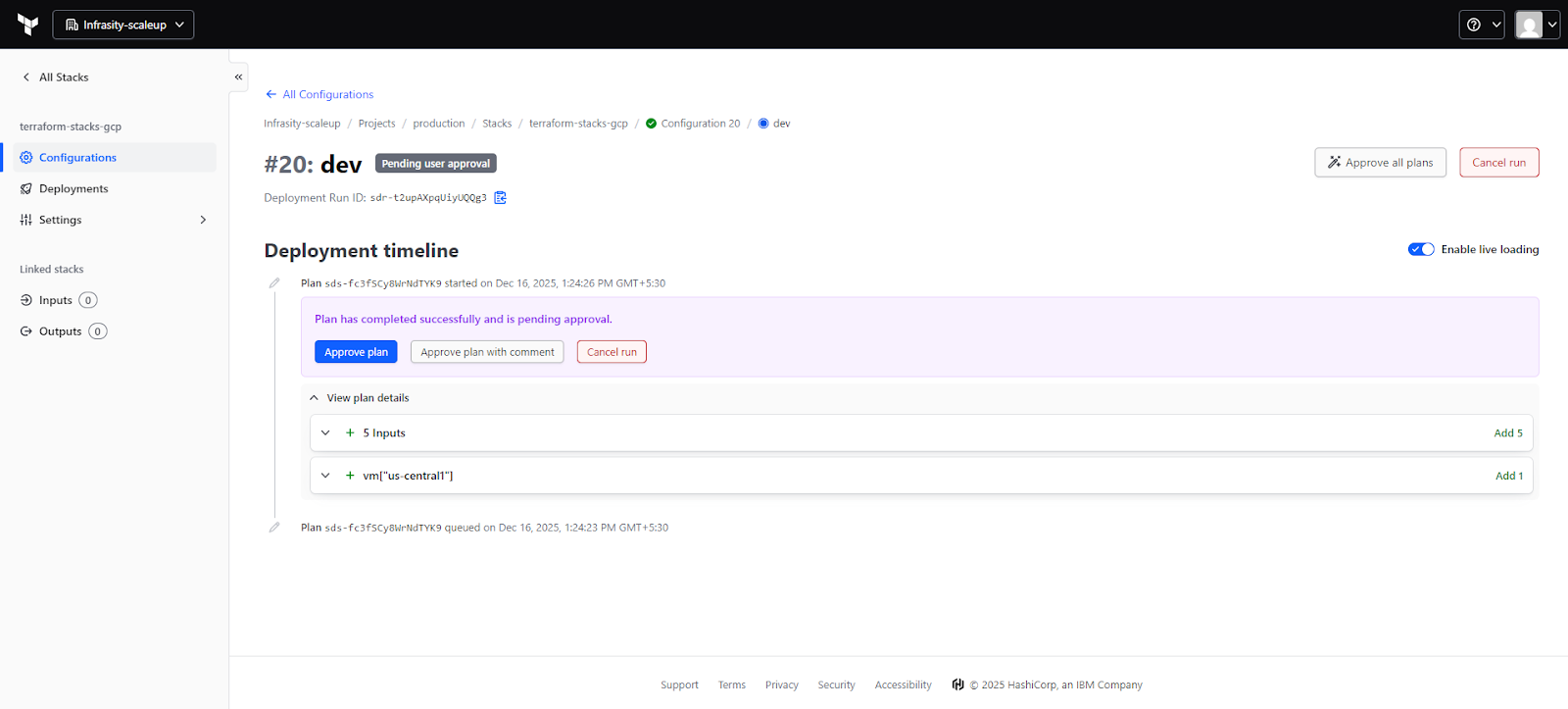
Task: Open linked stacks Outputs
Action: tap(60, 331)
